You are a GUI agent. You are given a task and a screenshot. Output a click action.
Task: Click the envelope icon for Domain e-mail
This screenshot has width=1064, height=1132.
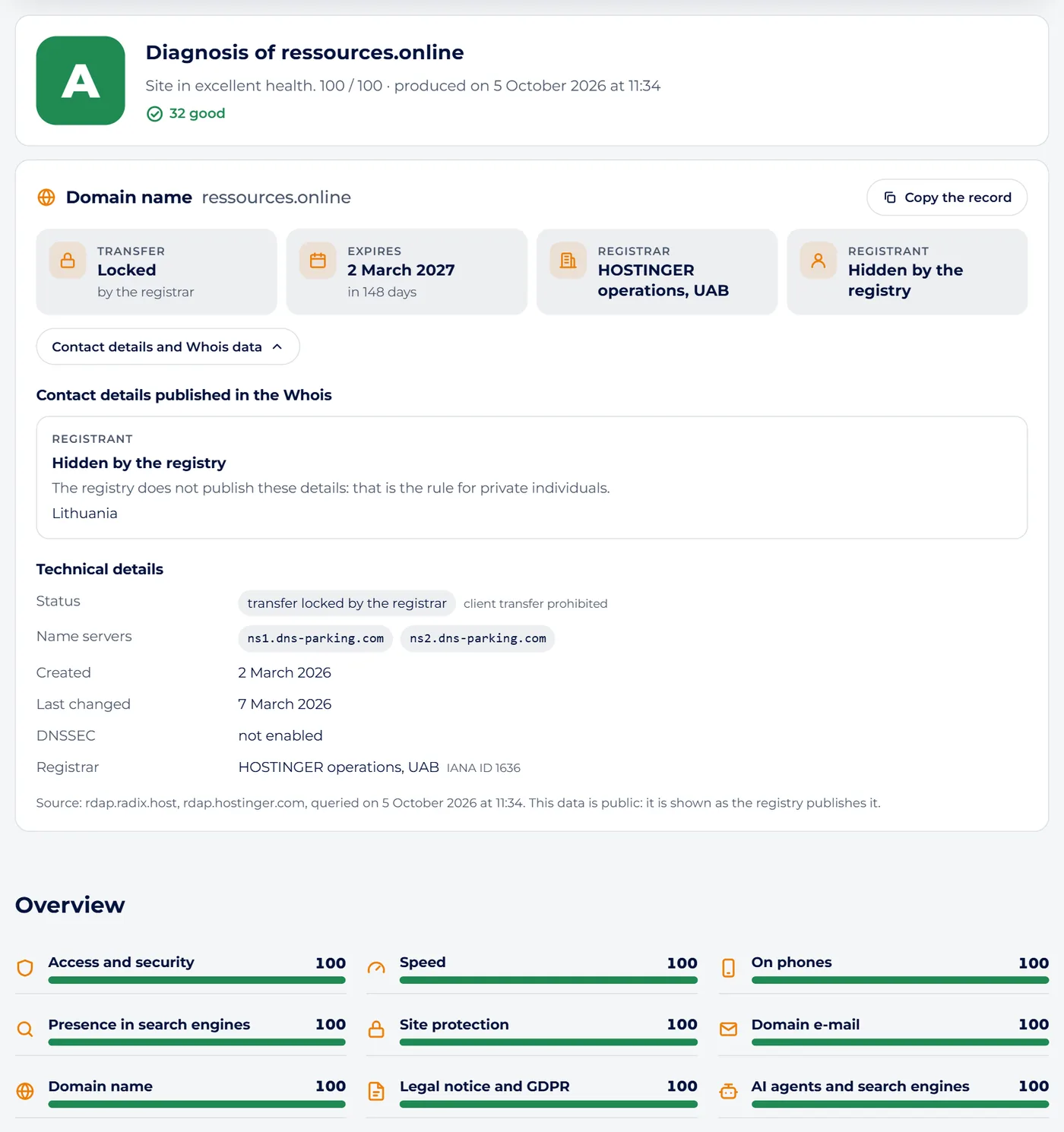click(728, 1029)
